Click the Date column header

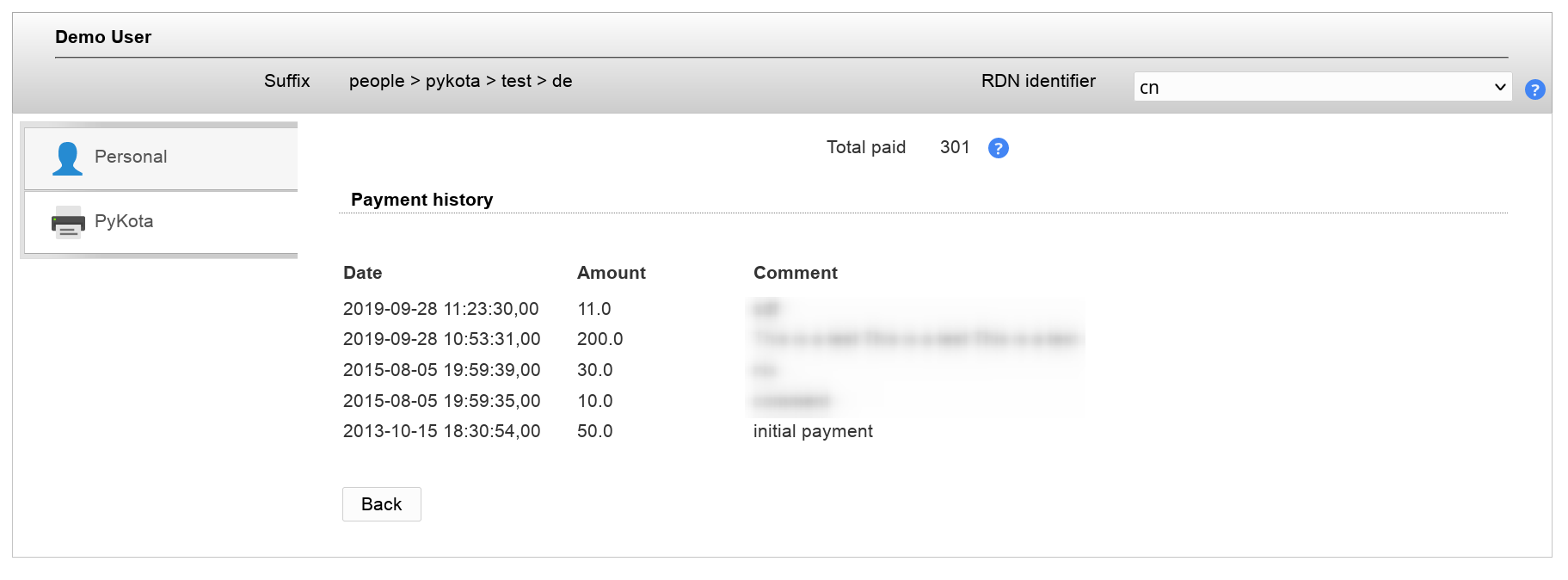tap(362, 273)
